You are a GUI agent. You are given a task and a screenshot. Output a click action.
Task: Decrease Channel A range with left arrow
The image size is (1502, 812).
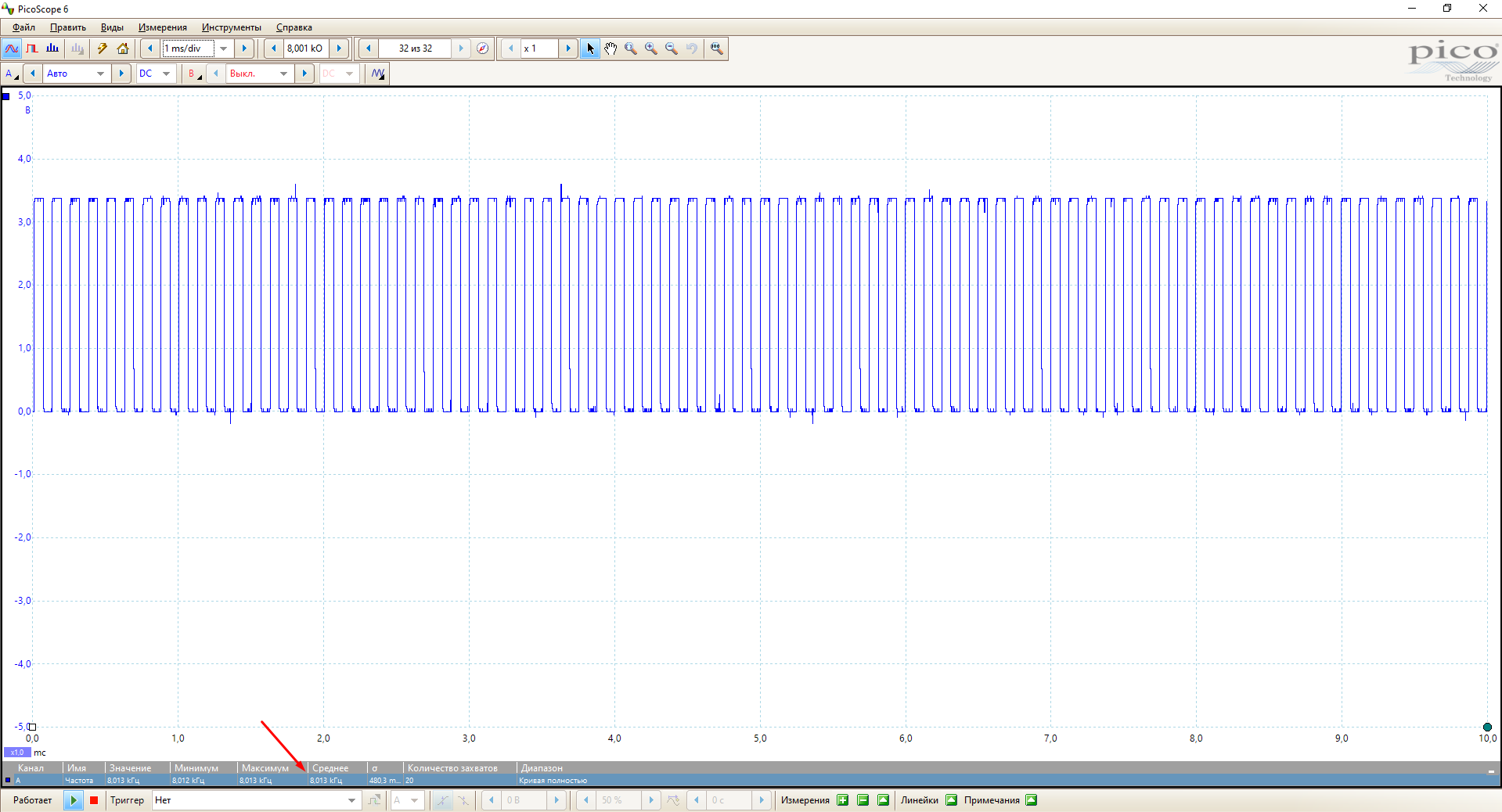point(32,74)
